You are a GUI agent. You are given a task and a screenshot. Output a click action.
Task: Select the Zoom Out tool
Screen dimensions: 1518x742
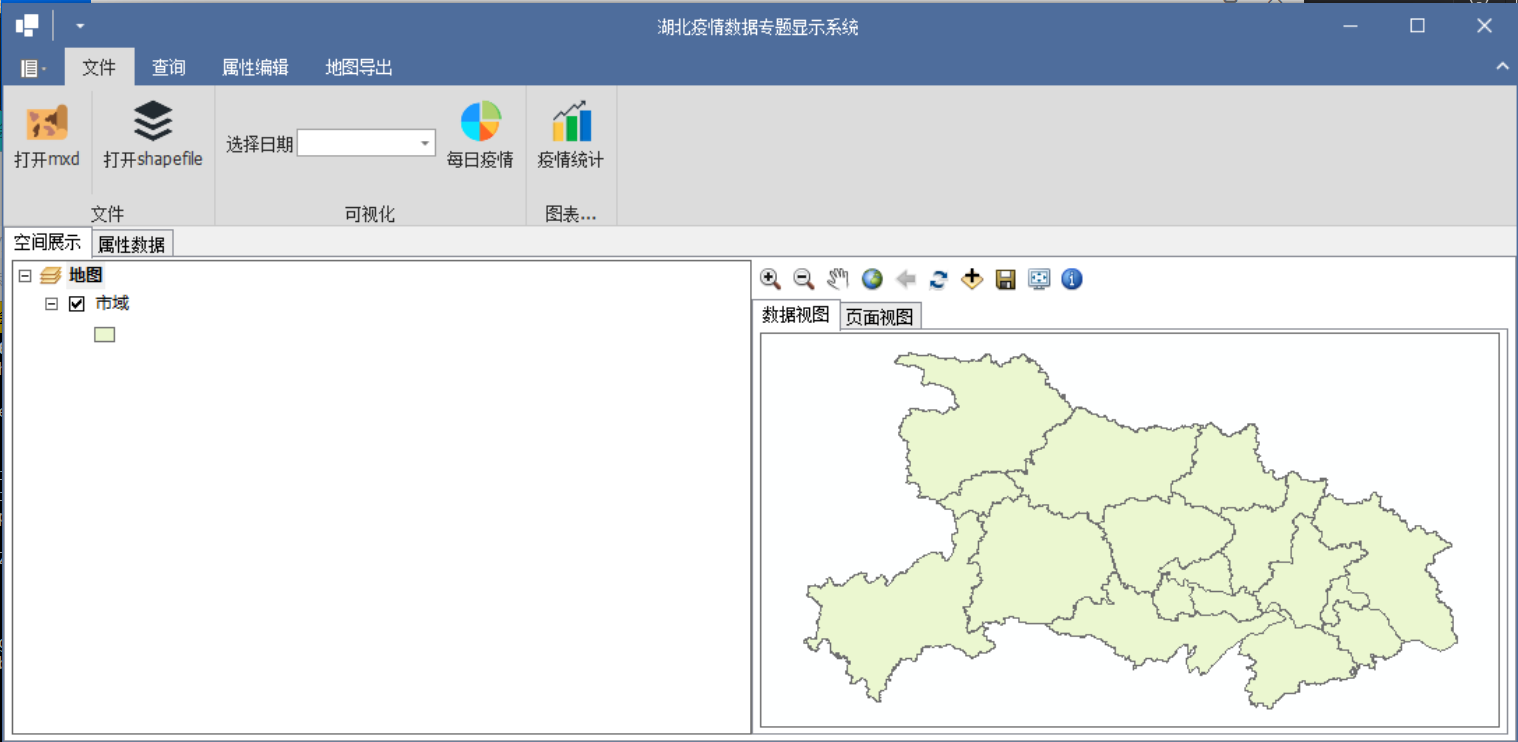click(803, 279)
